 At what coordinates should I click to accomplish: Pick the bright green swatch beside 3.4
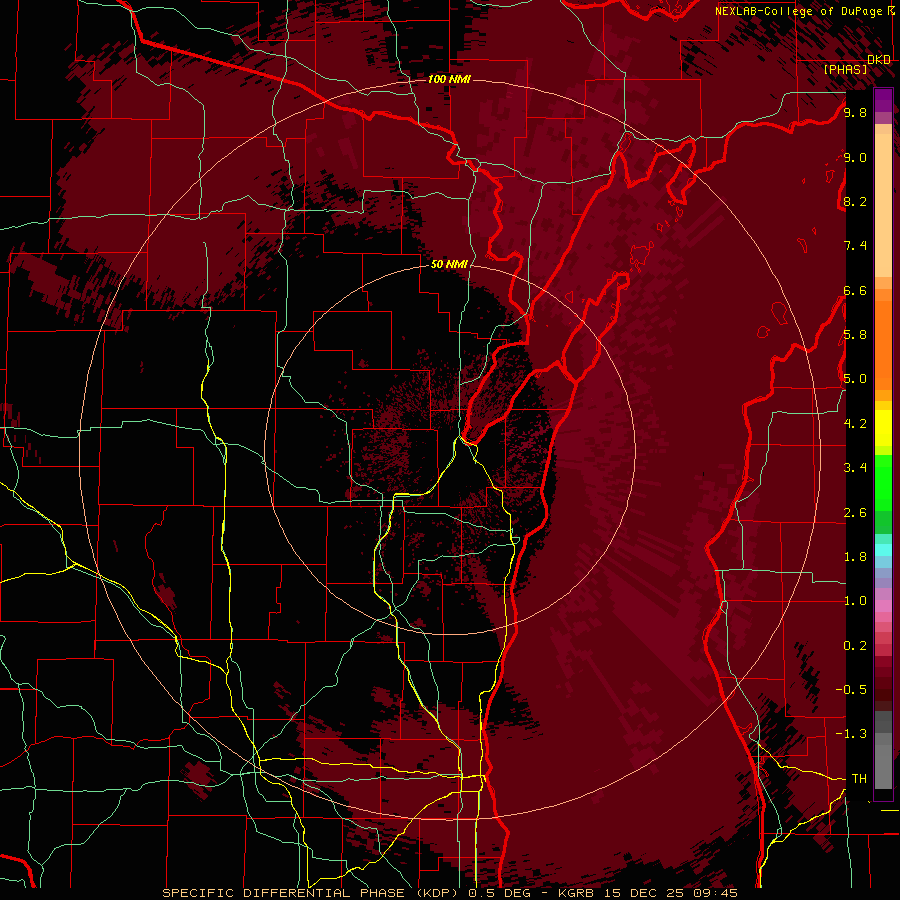tap(883, 482)
